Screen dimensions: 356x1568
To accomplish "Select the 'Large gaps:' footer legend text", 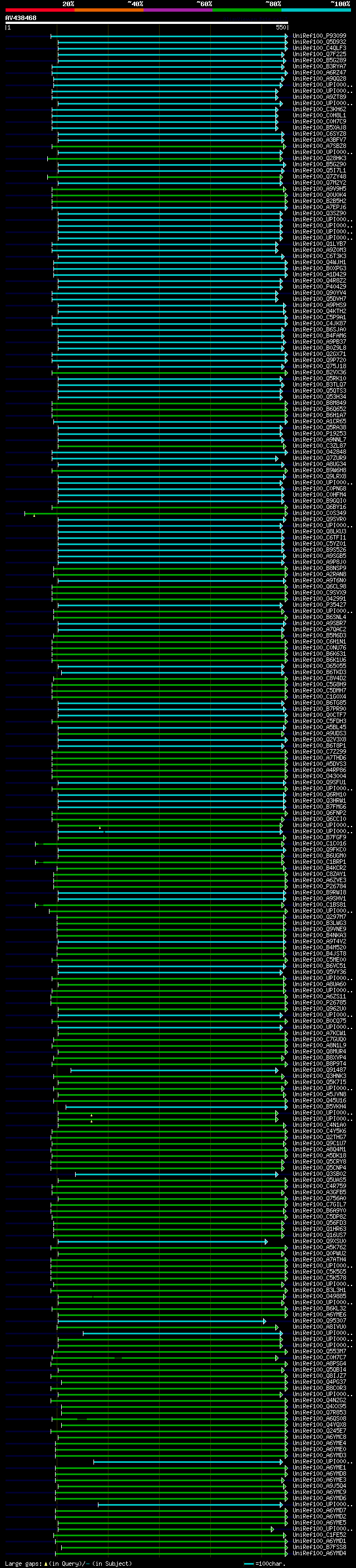I will (24, 1563).
